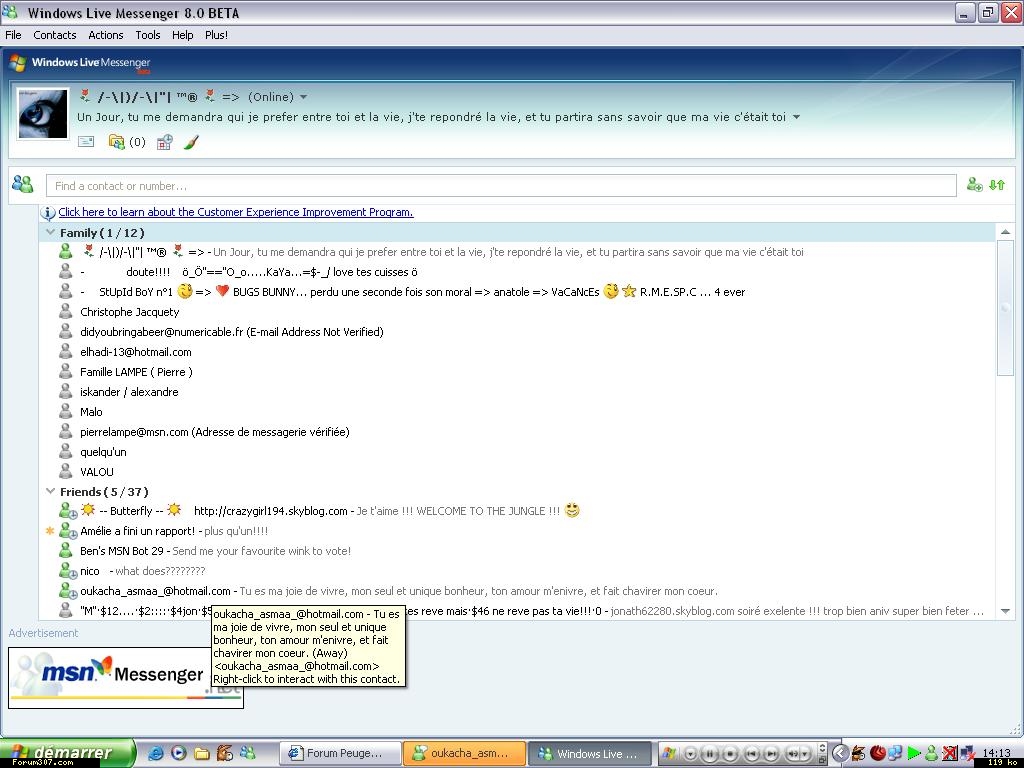Click the Find a contact search field

(x=501, y=185)
